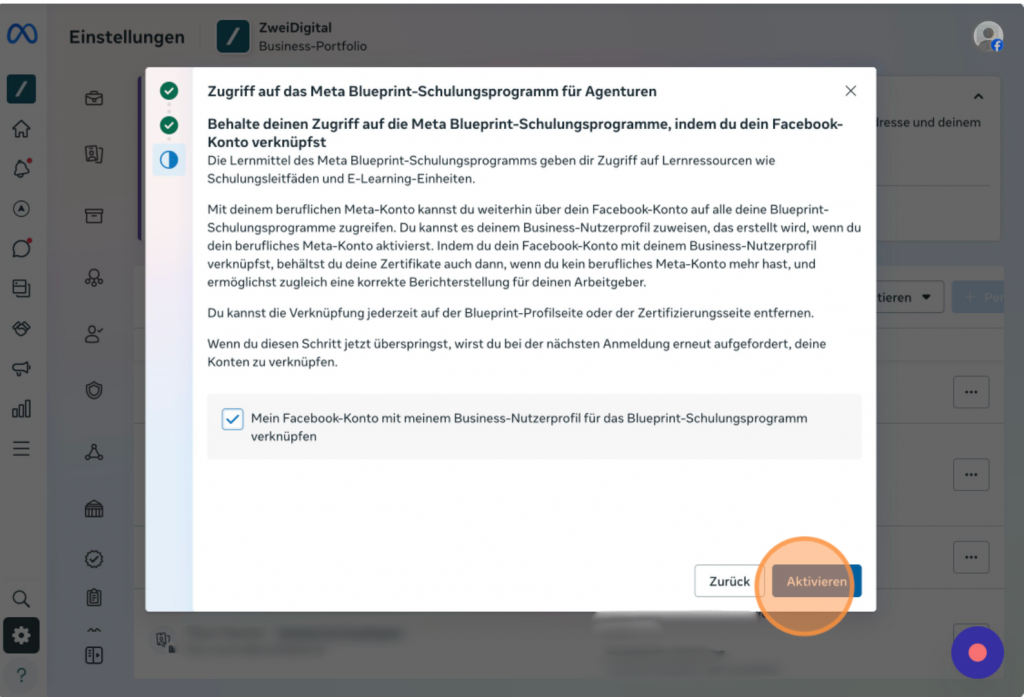This screenshot has height=697, width=1024.
Task: Select the half-filled third step indicator
Action: [168, 158]
